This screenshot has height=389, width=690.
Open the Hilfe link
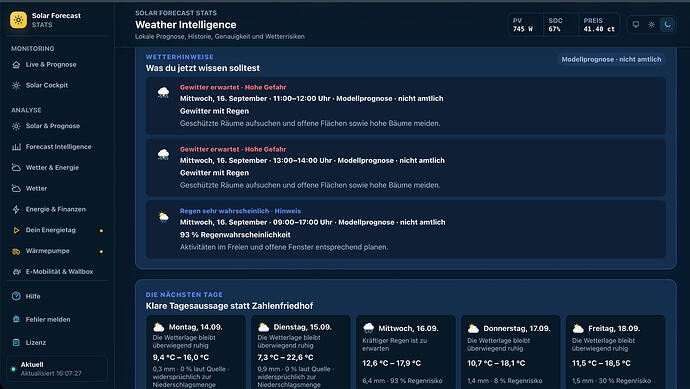click(x=57, y=296)
